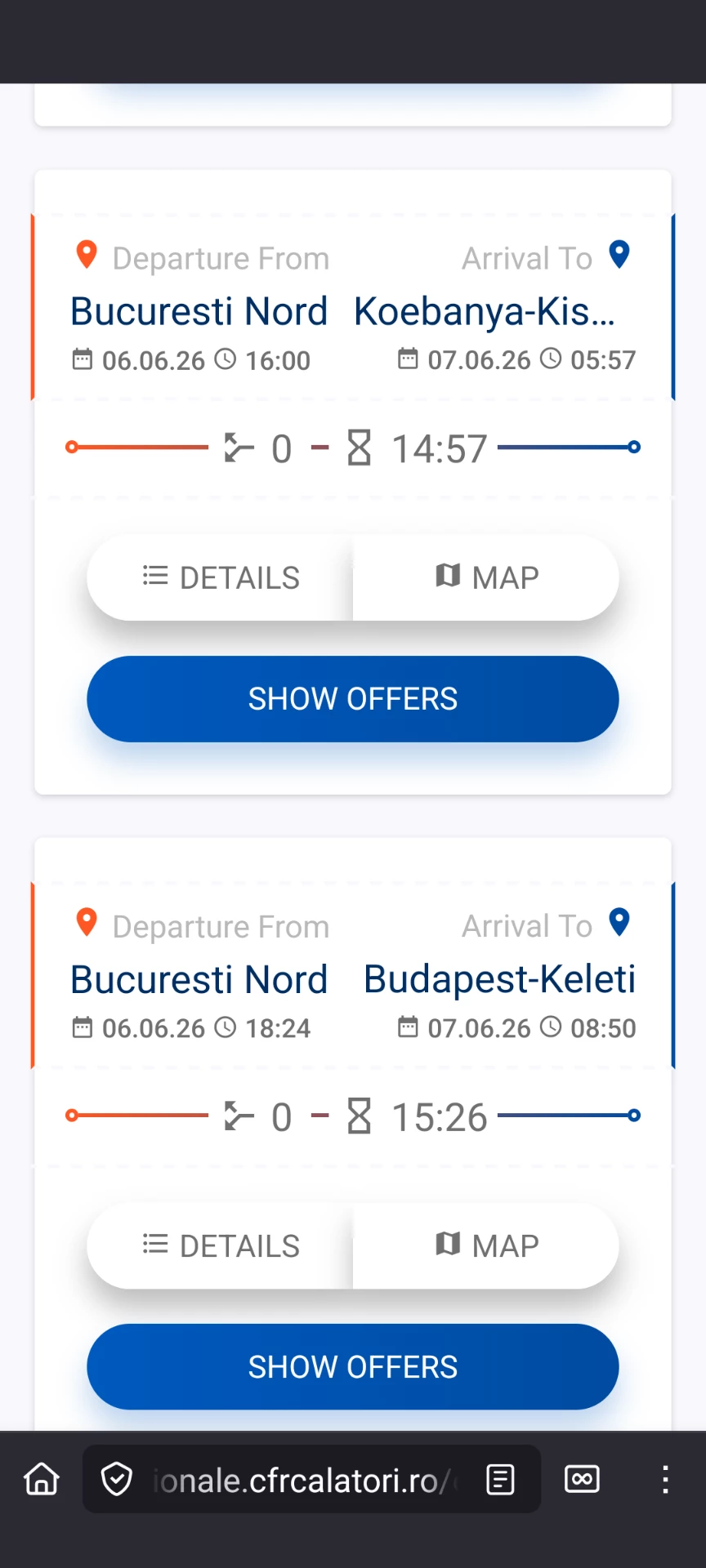This screenshot has height=1568, width=706.
Task: Tap the 14:57 journey duration indicator
Action: point(418,448)
